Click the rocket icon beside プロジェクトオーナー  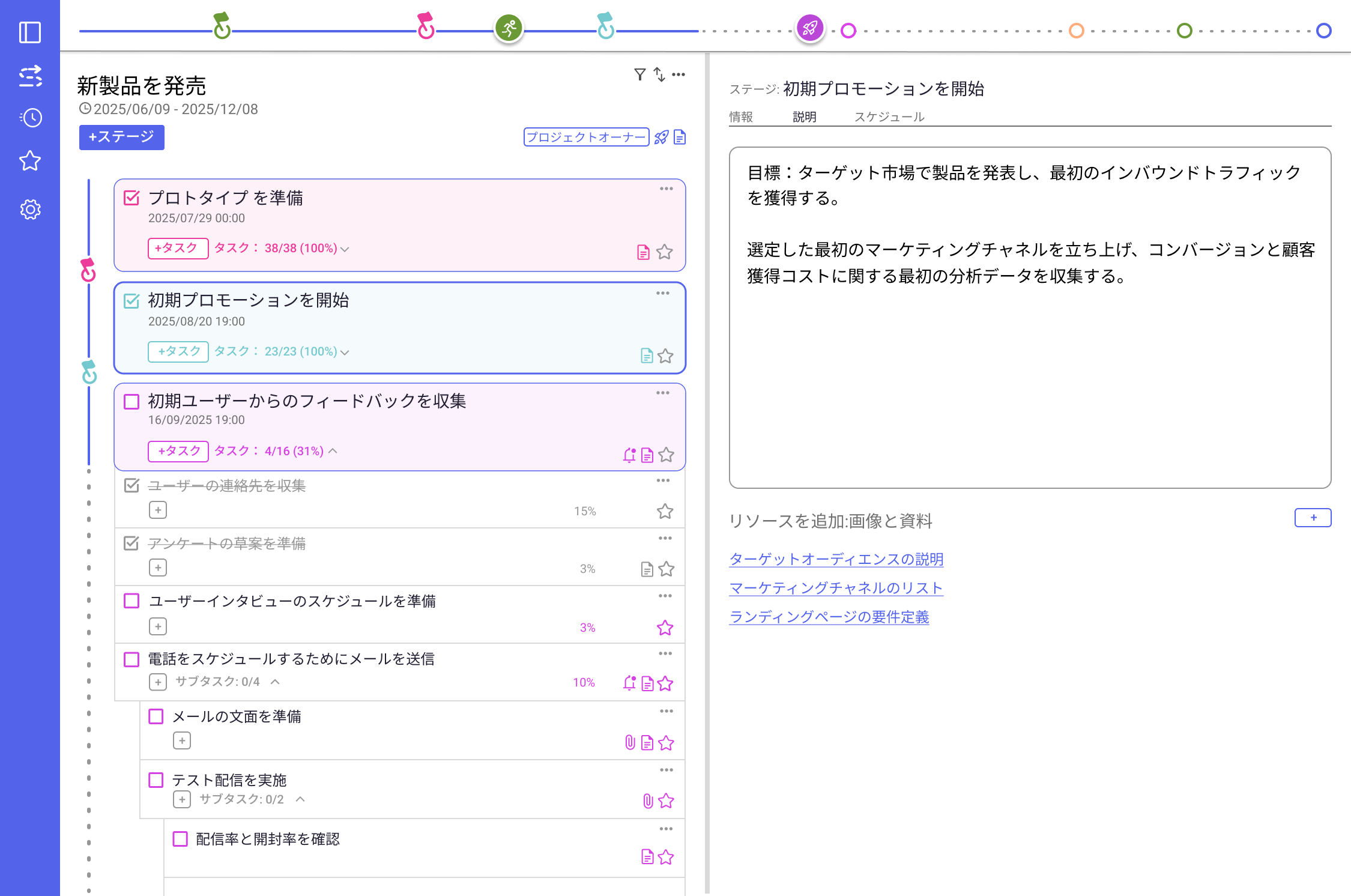point(661,138)
